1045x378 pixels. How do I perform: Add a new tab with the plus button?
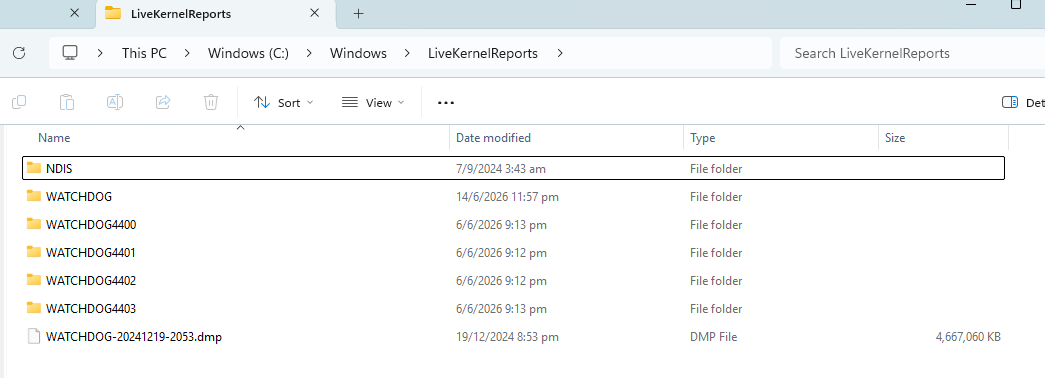[359, 14]
